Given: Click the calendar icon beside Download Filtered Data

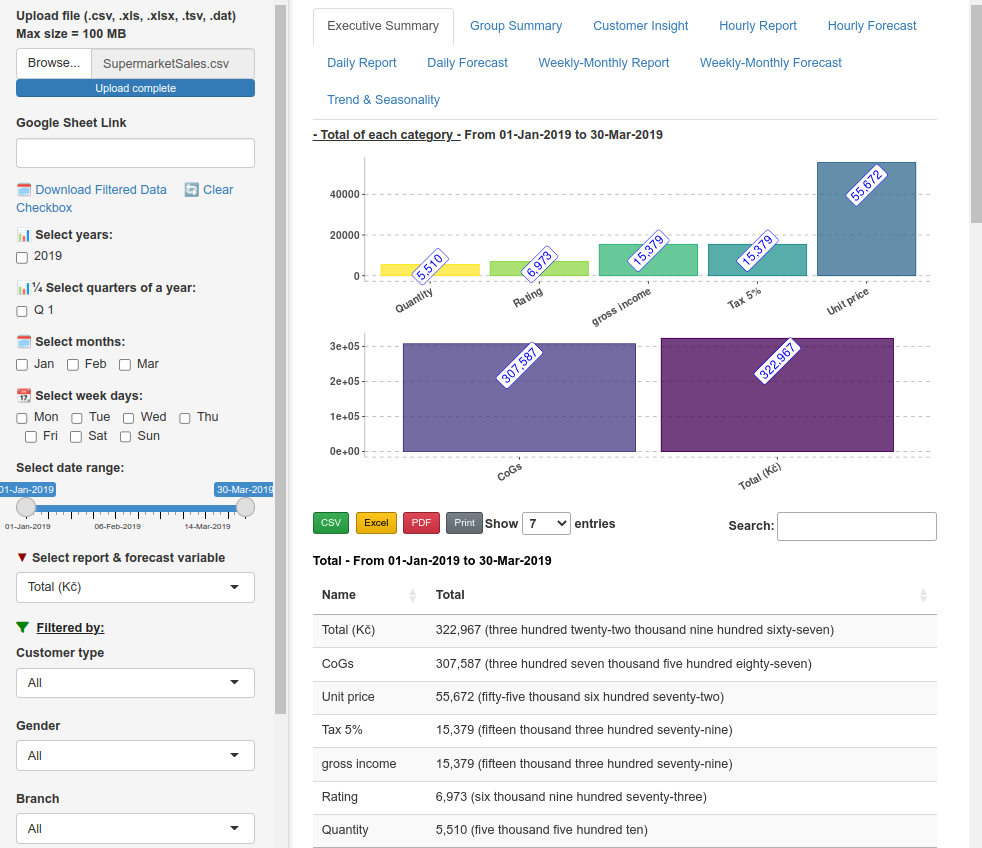Looking at the screenshot, I should [24, 190].
